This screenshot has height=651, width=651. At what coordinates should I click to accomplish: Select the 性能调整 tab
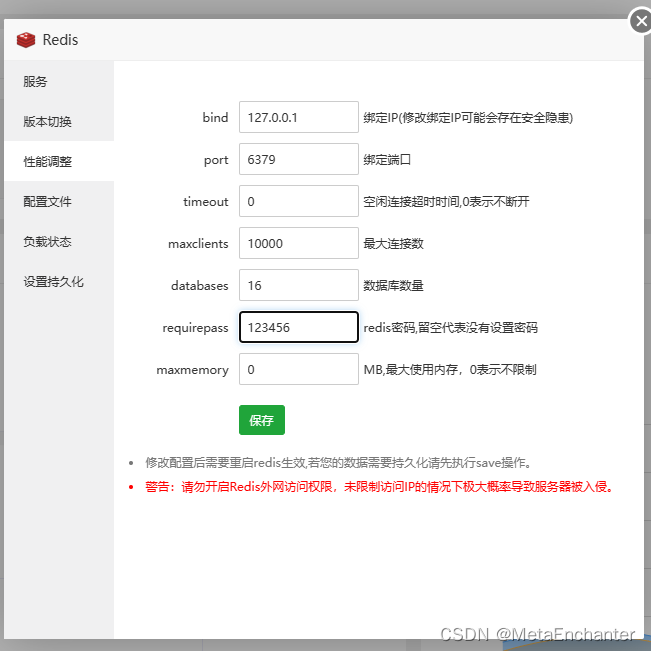[59, 161]
